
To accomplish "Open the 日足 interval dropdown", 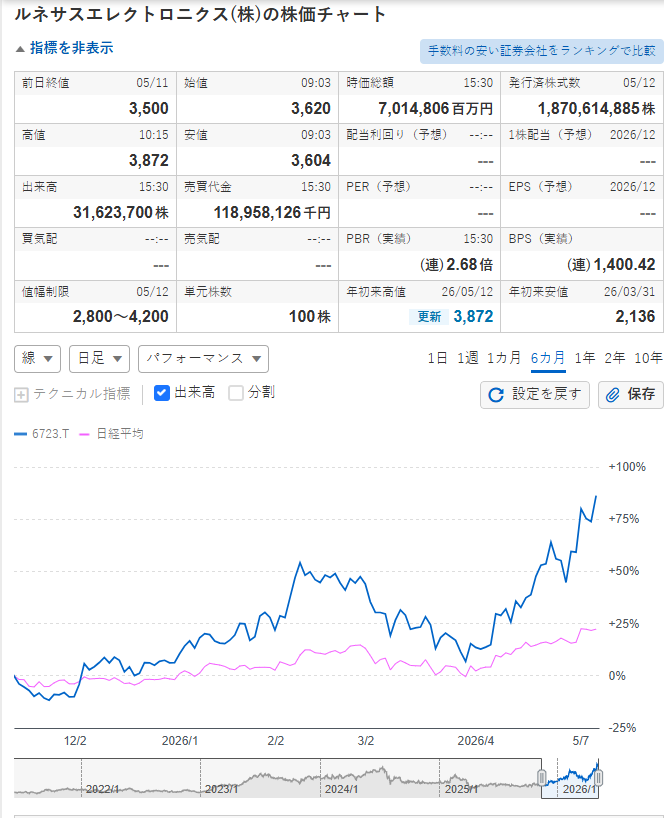I will (99, 359).
